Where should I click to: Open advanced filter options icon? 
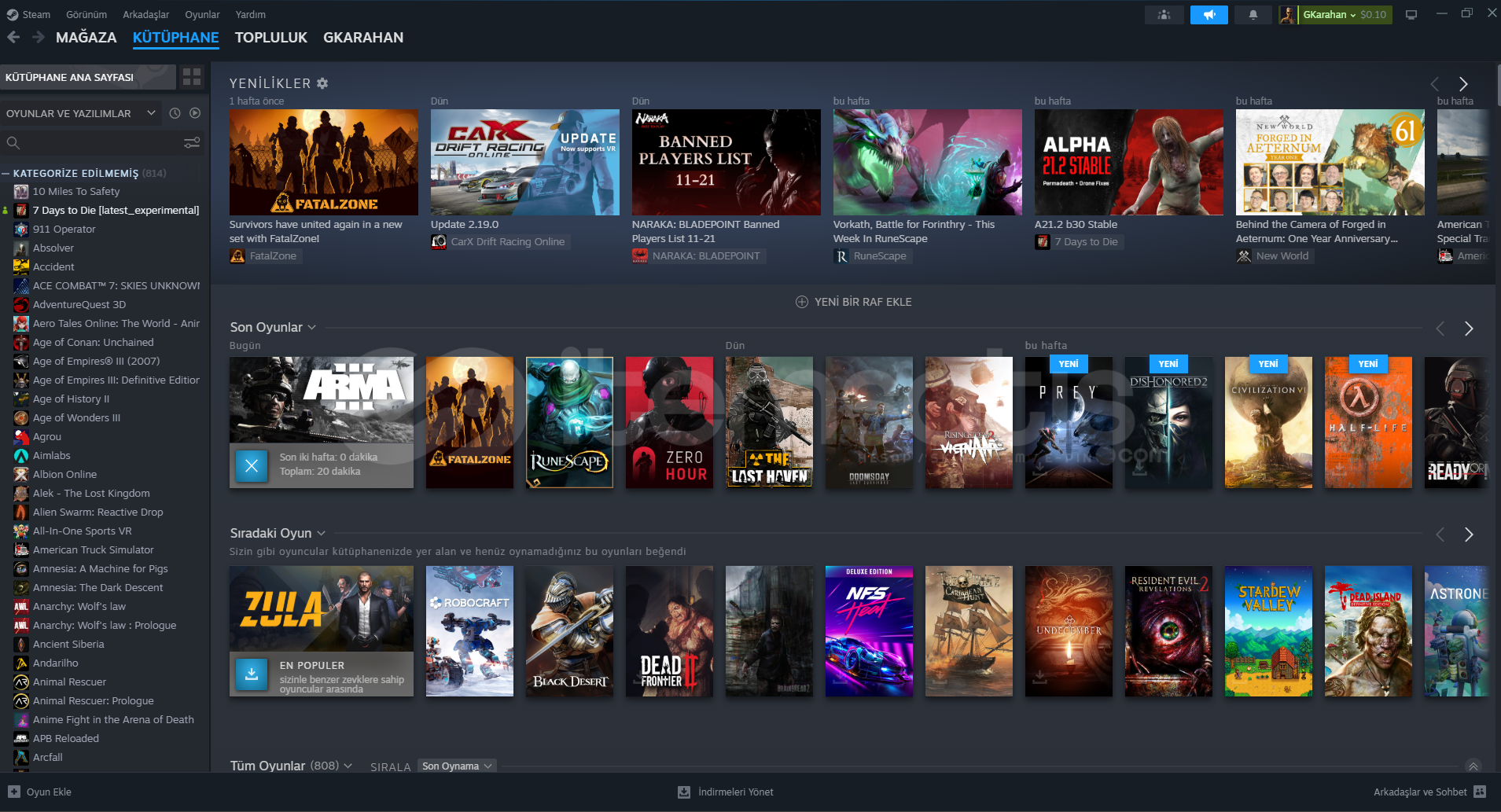(192, 143)
